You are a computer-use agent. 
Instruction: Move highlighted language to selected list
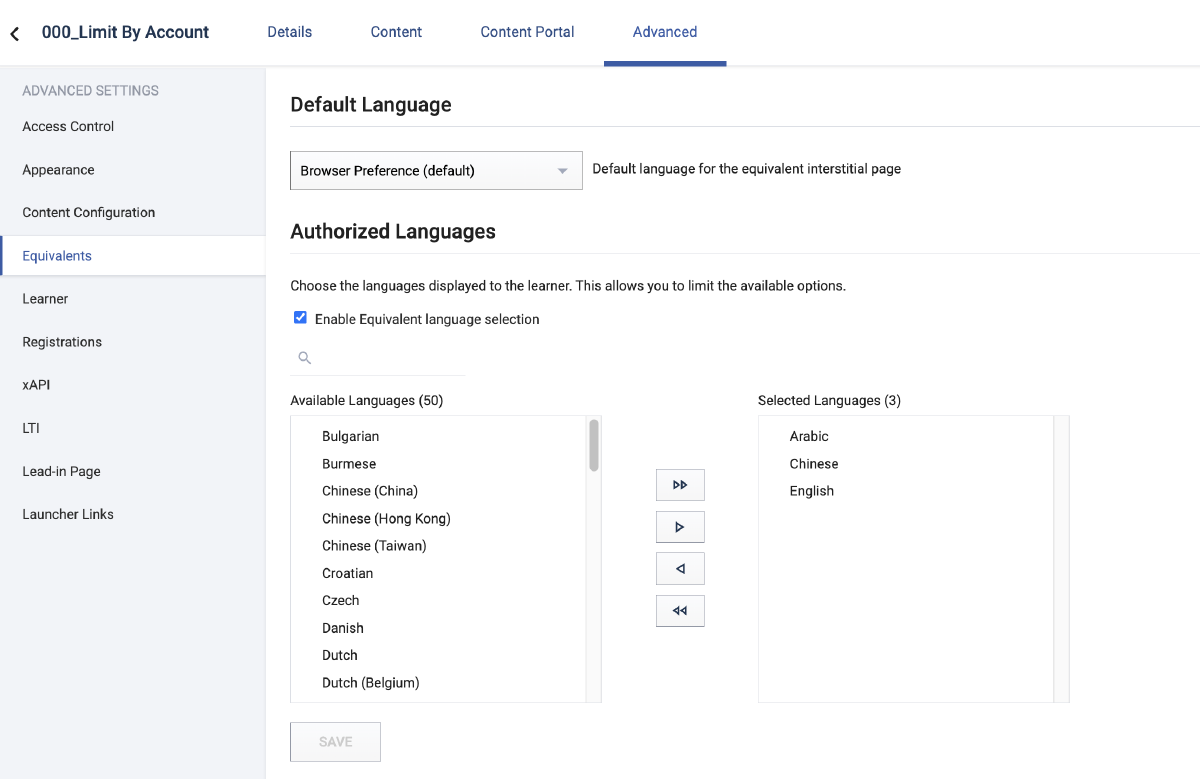pos(680,527)
